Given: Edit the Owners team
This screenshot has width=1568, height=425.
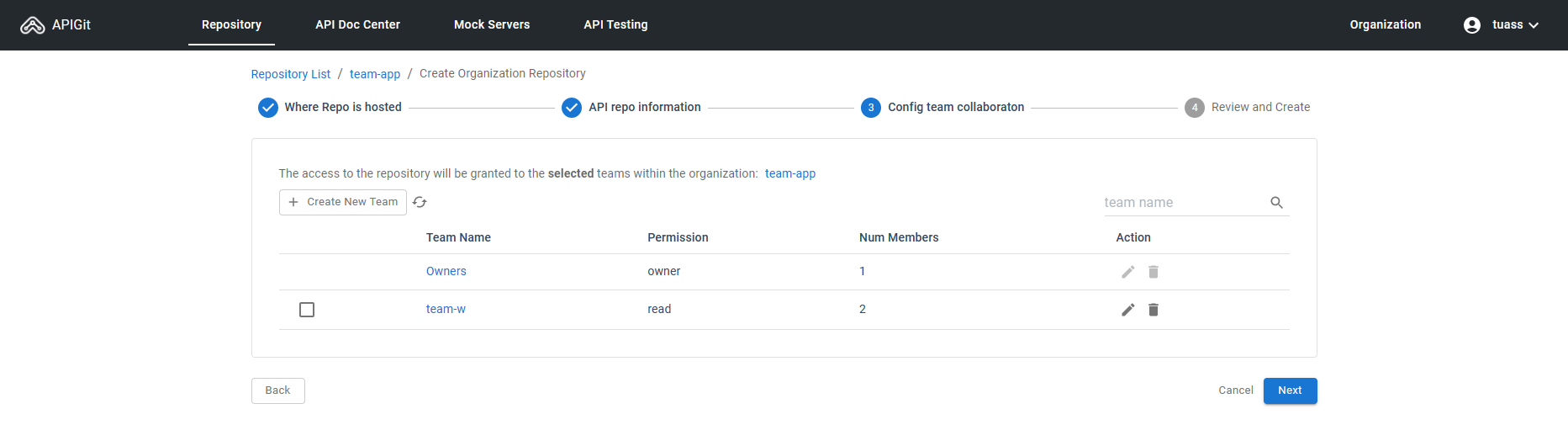Looking at the screenshot, I should 1128,272.
